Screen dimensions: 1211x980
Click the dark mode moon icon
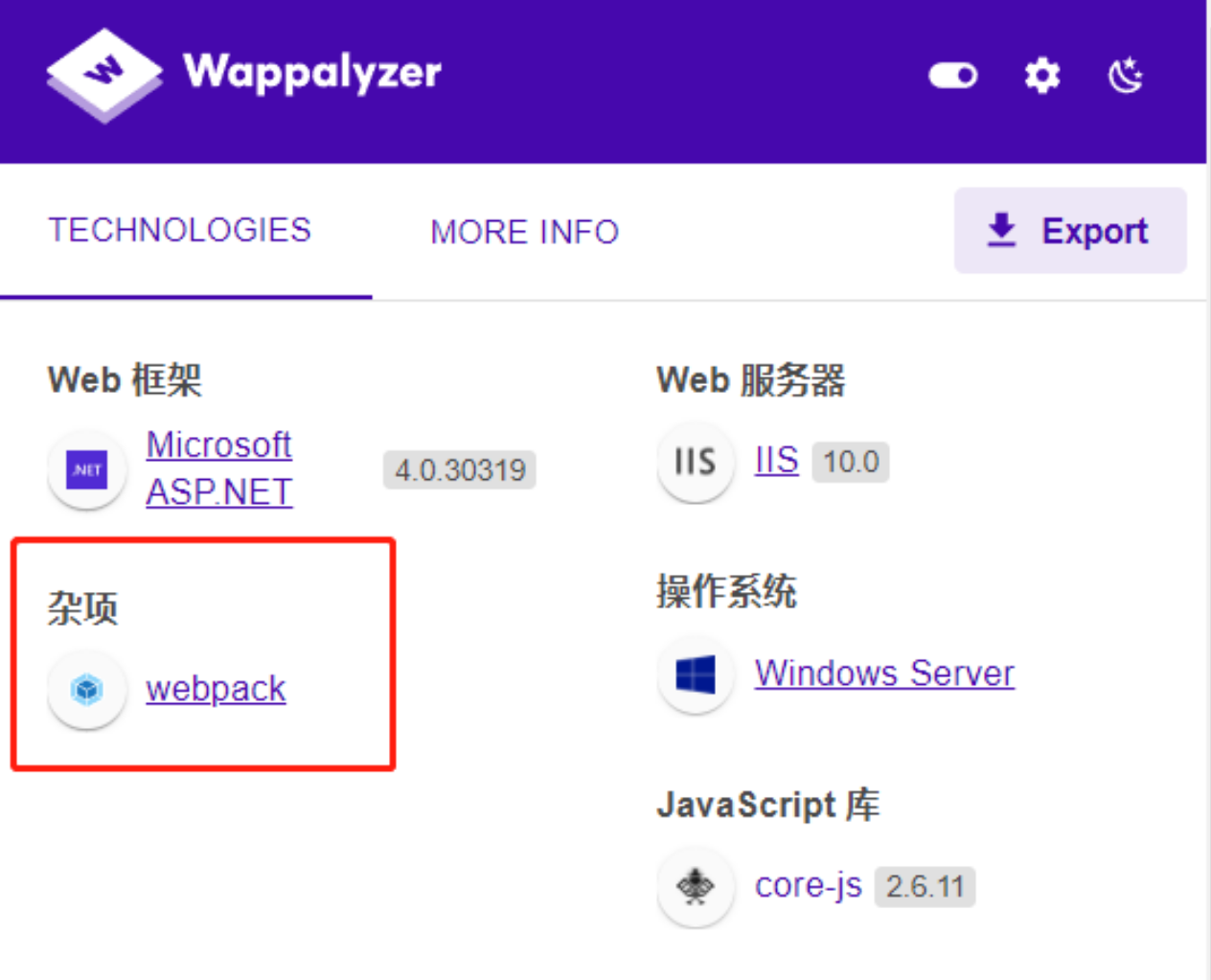click(1125, 75)
